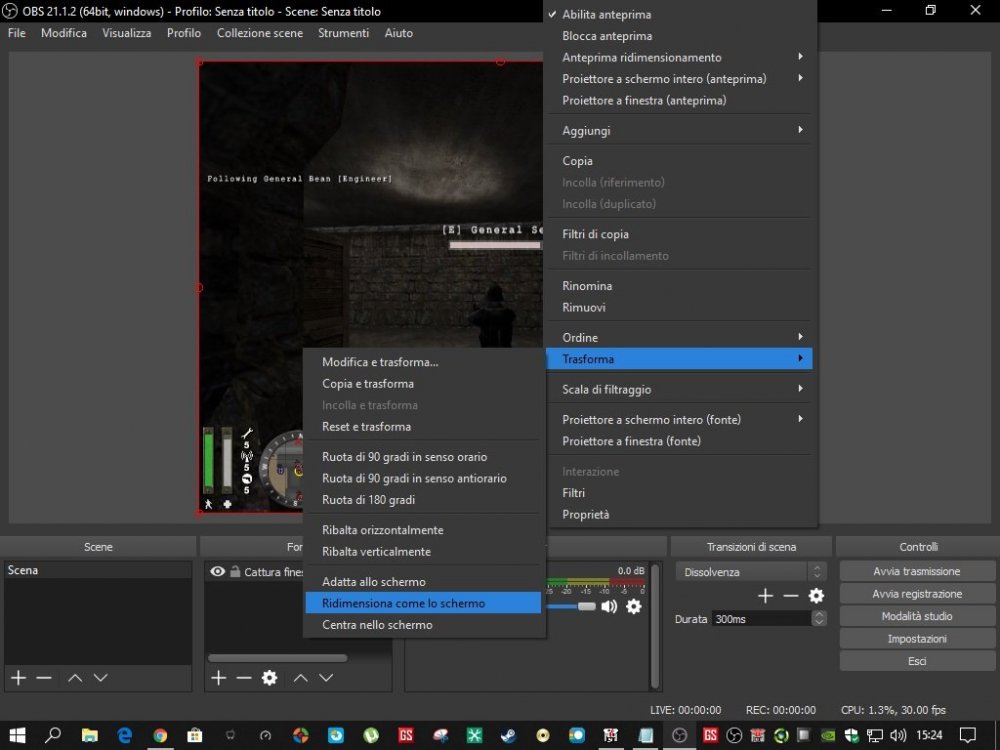Image resolution: width=1000 pixels, height=750 pixels.
Task: Add a scene transition with the plus icon
Action: tap(765, 596)
